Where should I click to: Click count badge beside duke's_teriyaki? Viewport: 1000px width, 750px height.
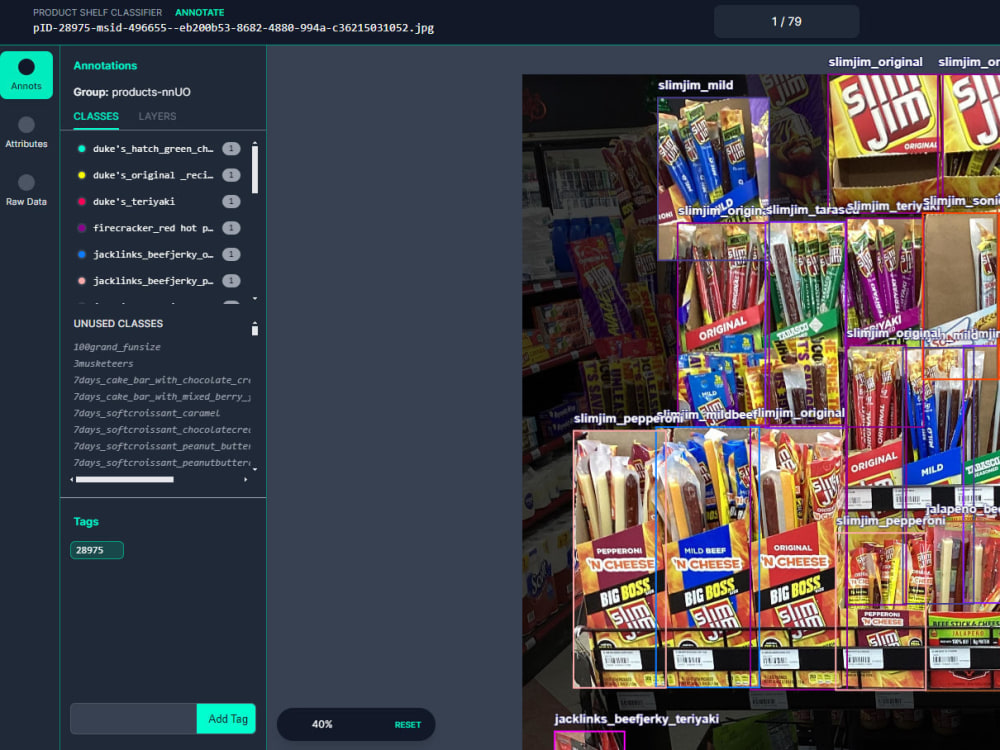(231, 202)
